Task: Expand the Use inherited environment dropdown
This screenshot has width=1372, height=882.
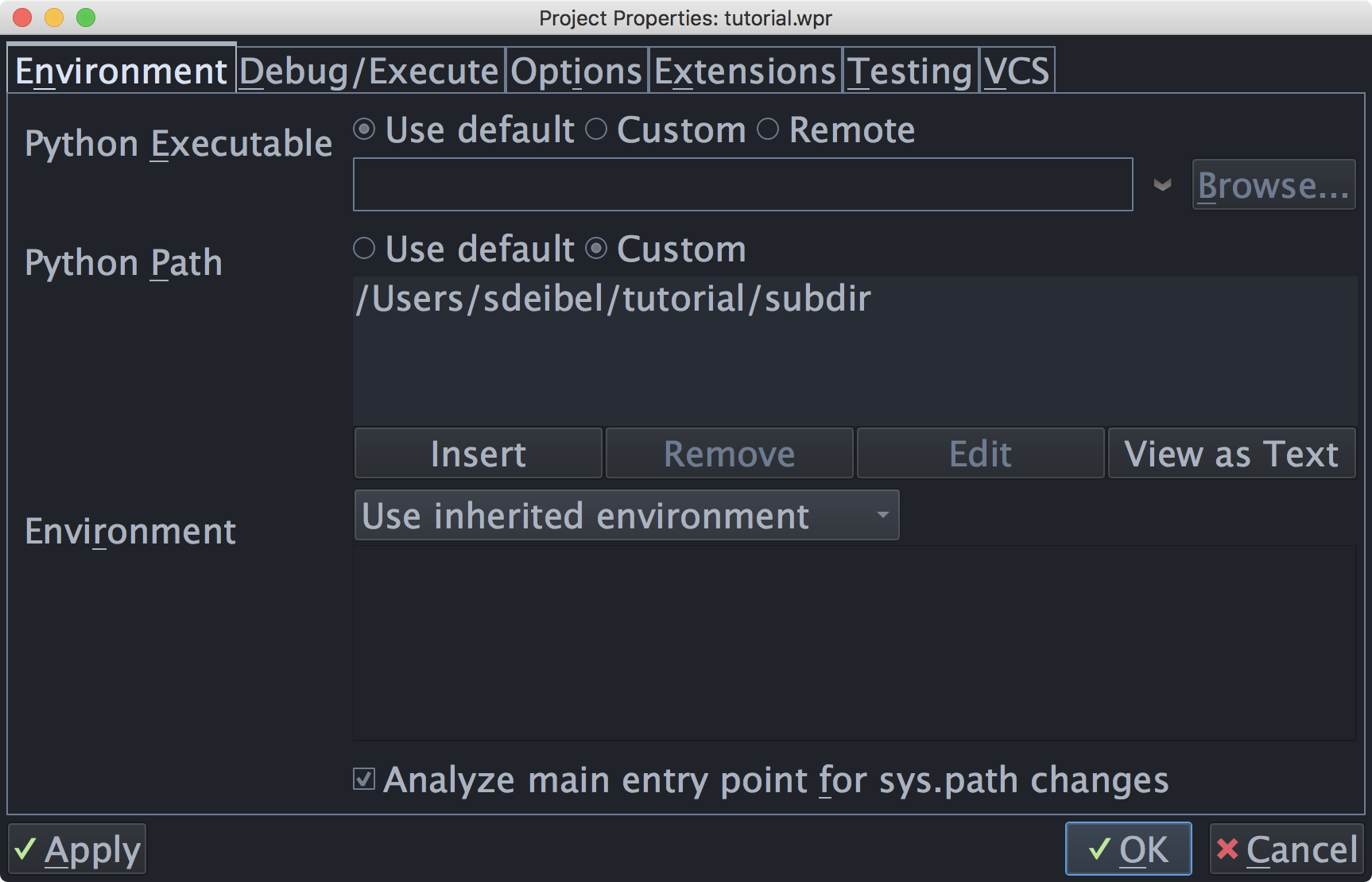Action: pyautogui.click(x=626, y=516)
